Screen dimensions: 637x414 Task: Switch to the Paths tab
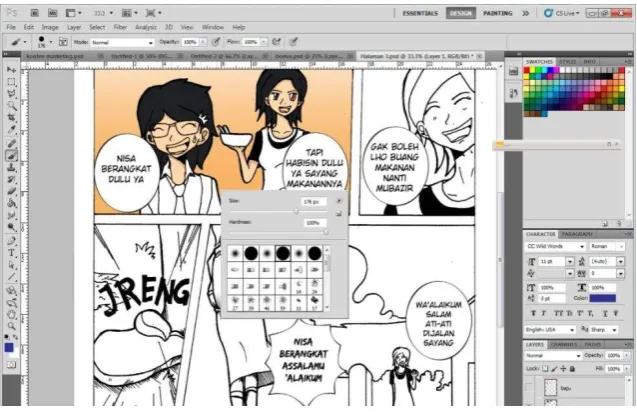(x=592, y=345)
